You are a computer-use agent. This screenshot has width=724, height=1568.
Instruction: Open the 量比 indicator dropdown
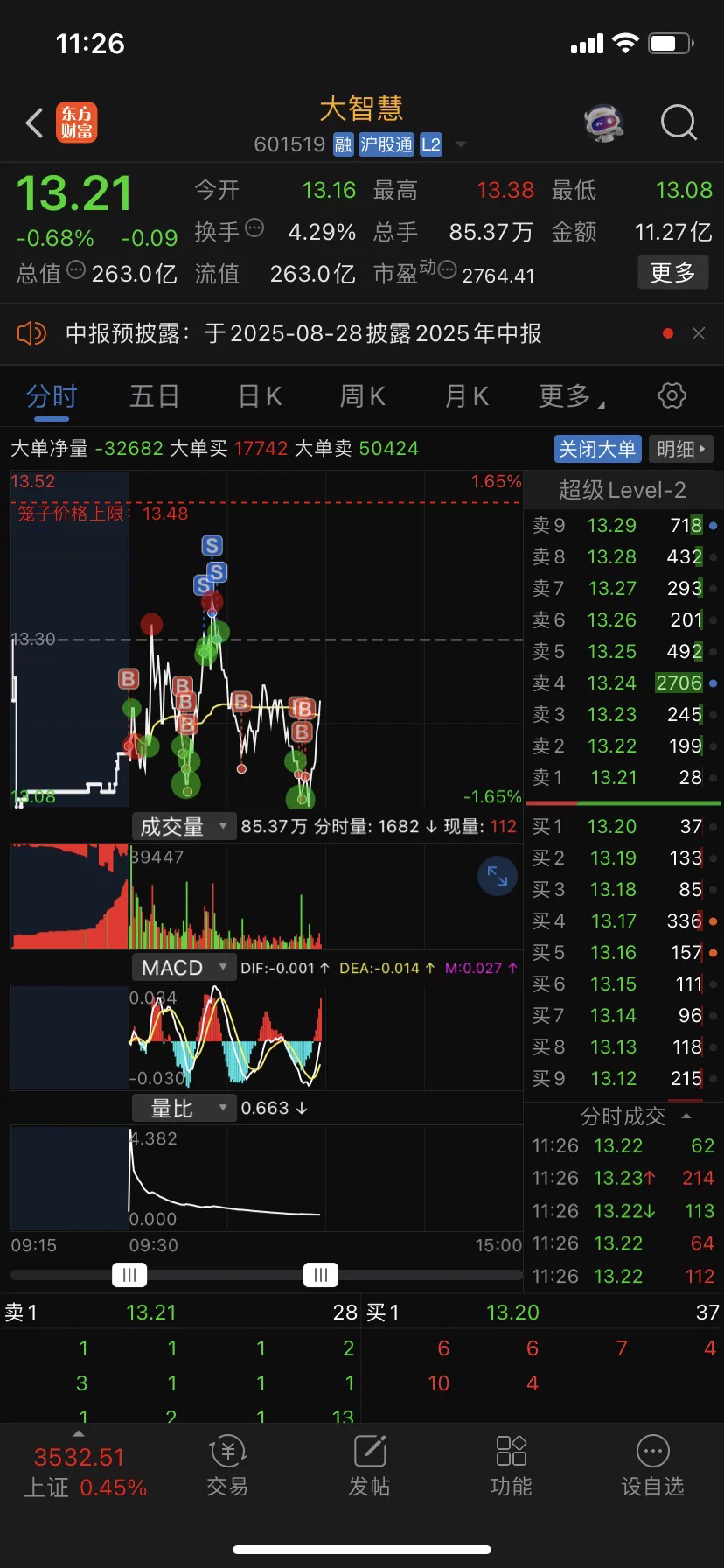coord(184,1109)
